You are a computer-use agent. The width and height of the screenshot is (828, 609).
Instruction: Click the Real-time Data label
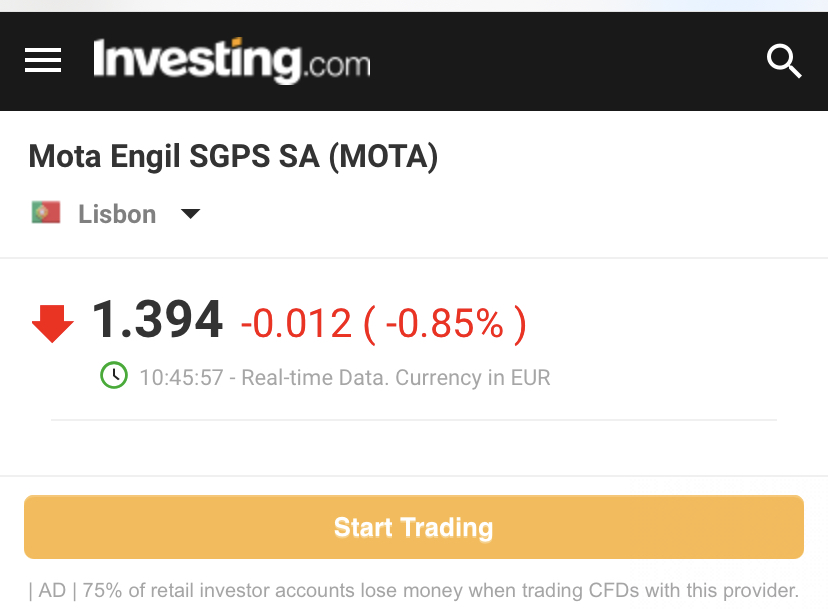[314, 378]
